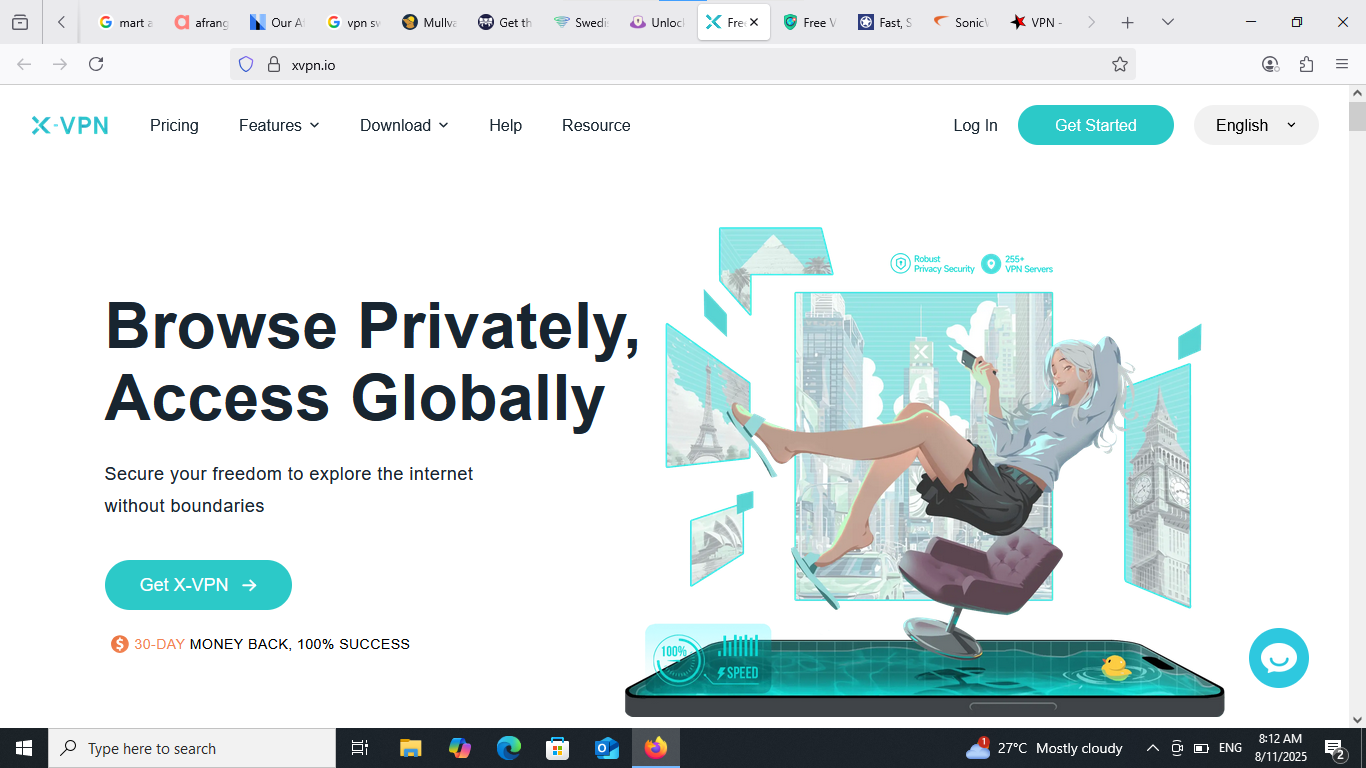Open the clock showing 8:12 AM
This screenshot has height=768, width=1366.
1281,748
